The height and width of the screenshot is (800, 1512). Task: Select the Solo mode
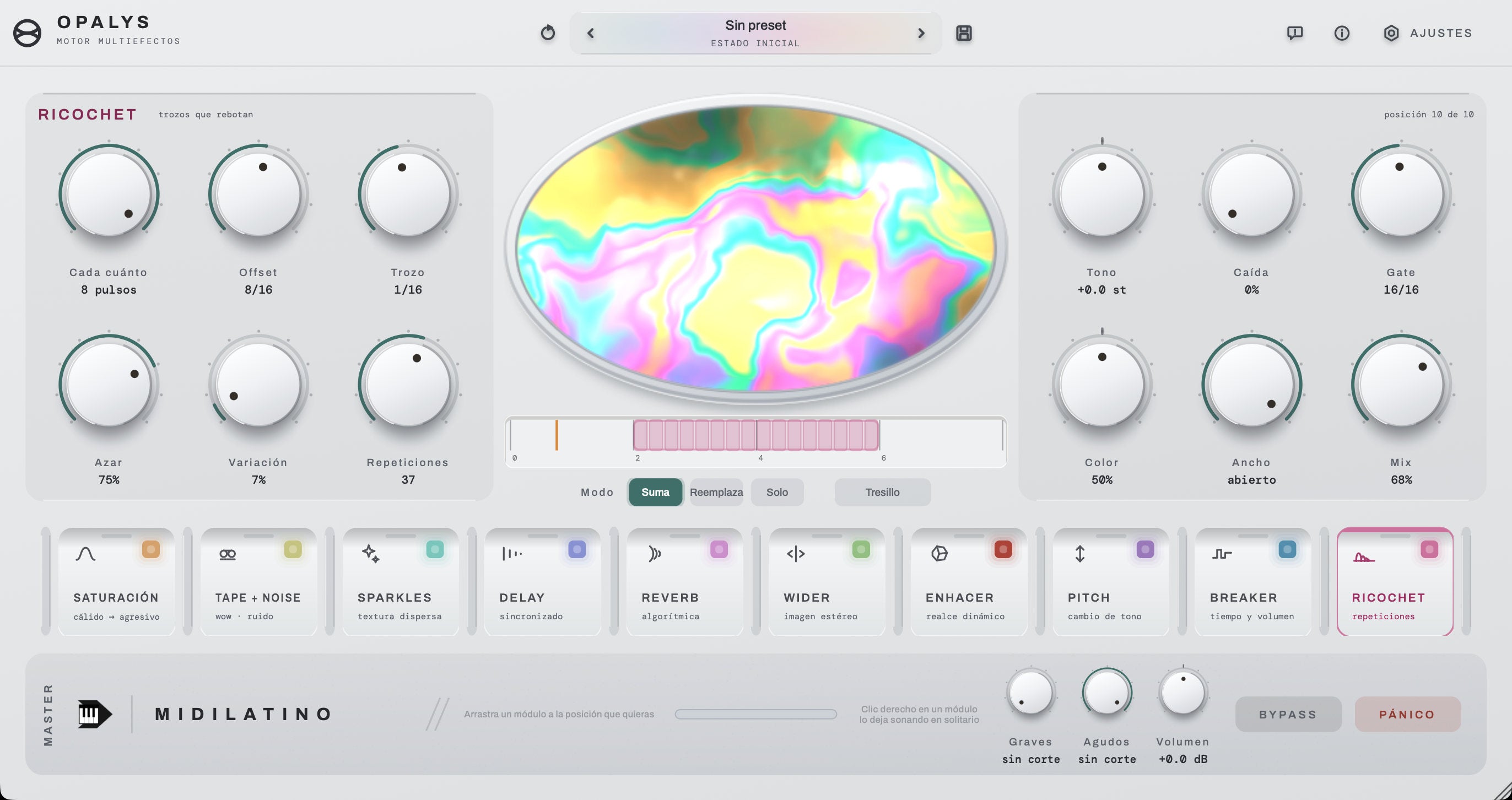(x=777, y=492)
